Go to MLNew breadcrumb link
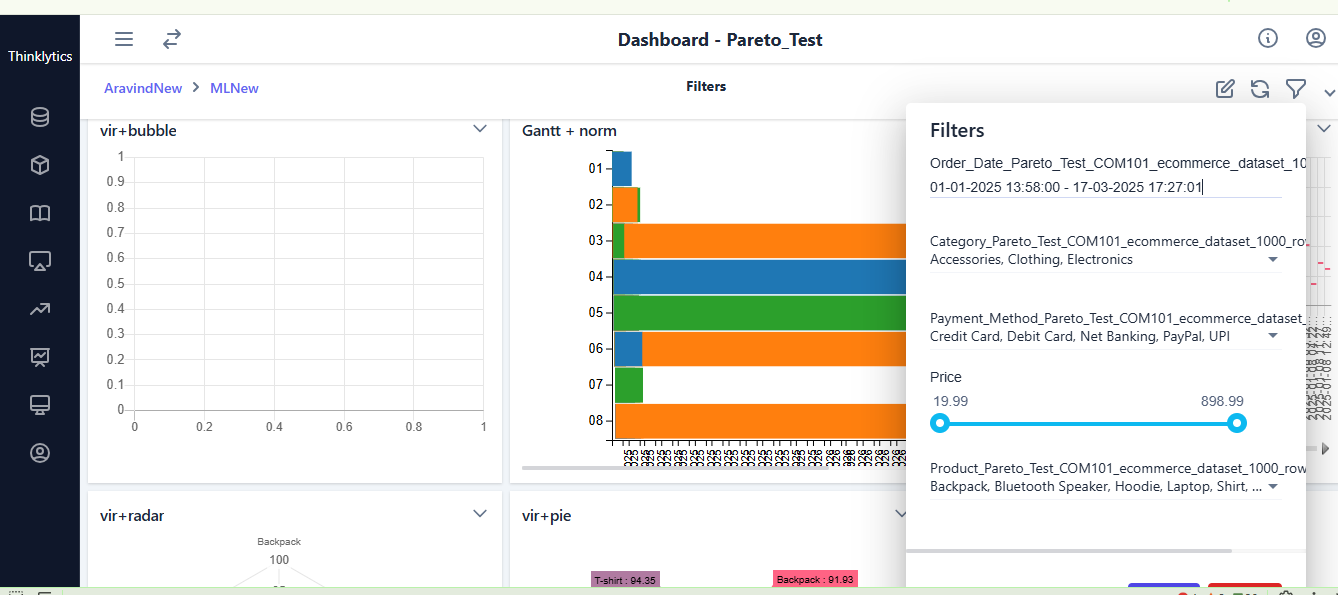The image size is (1338, 595). (234, 89)
